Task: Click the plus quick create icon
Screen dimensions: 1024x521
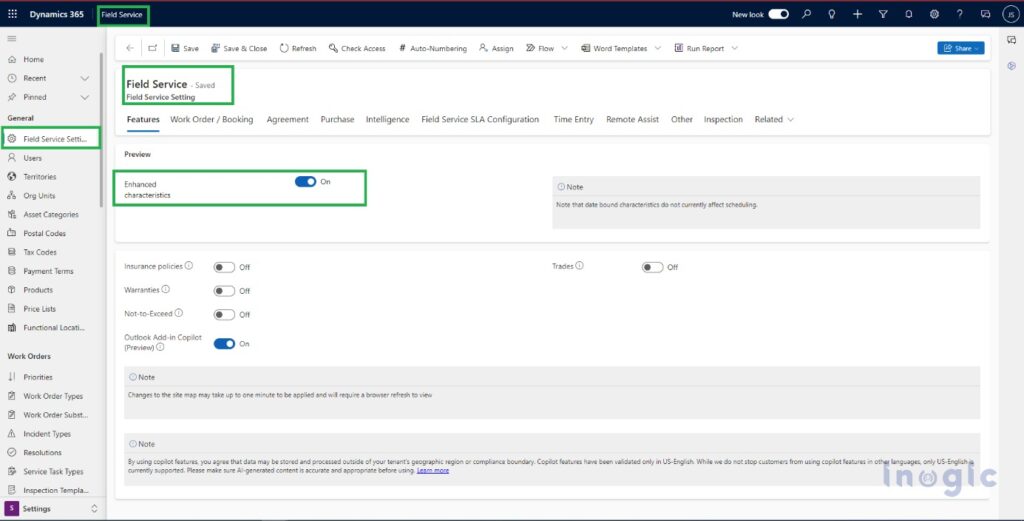Action: pos(857,14)
